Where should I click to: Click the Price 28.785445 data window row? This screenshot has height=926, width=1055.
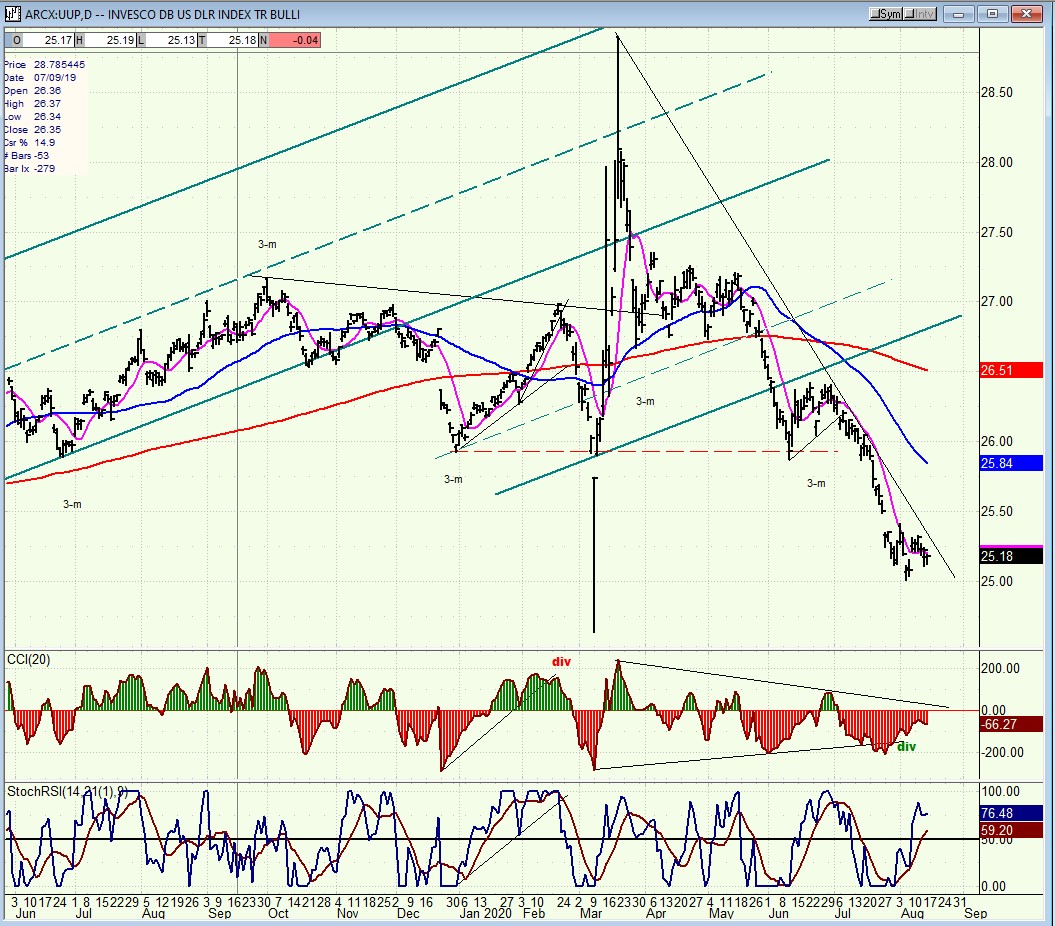(x=44, y=65)
